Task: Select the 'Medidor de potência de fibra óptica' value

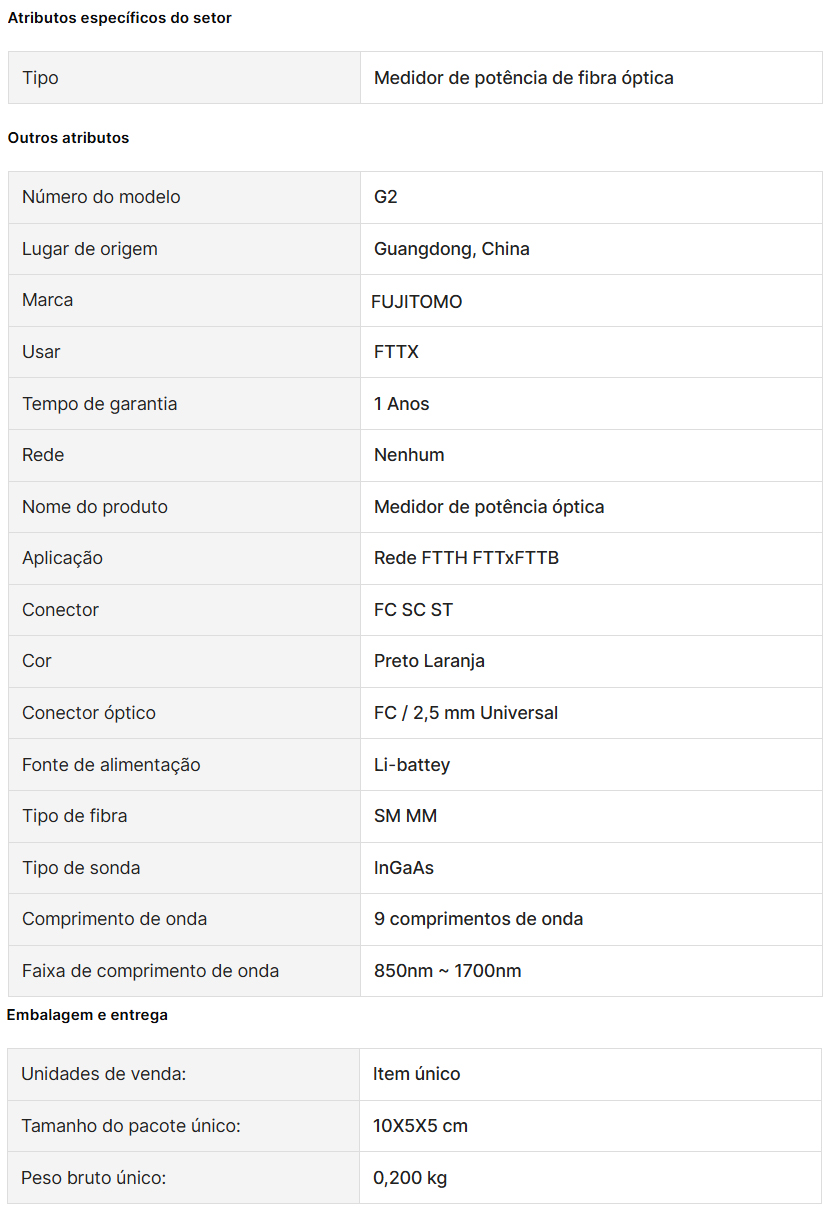Action: (x=523, y=78)
